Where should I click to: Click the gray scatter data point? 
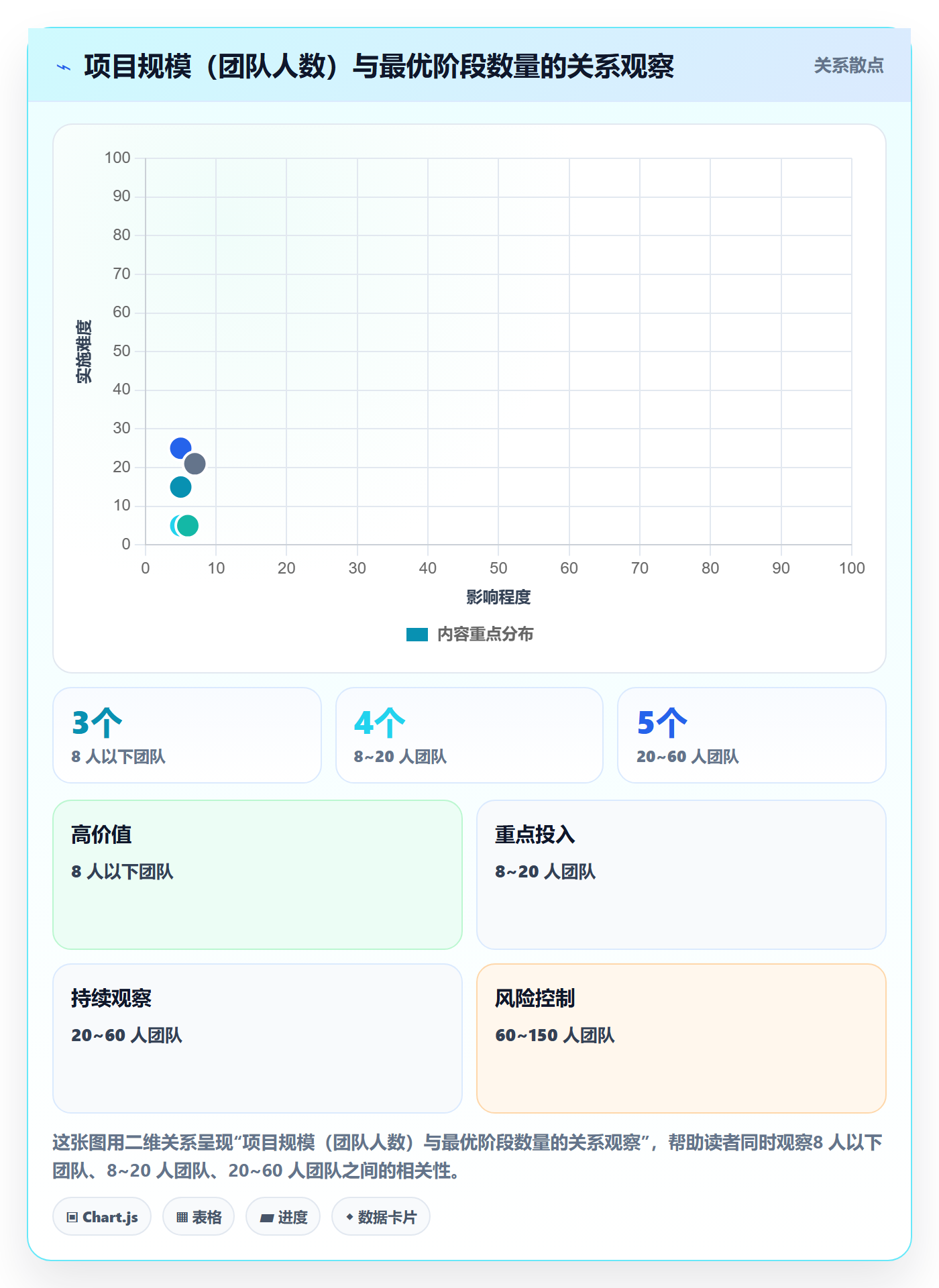click(195, 464)
